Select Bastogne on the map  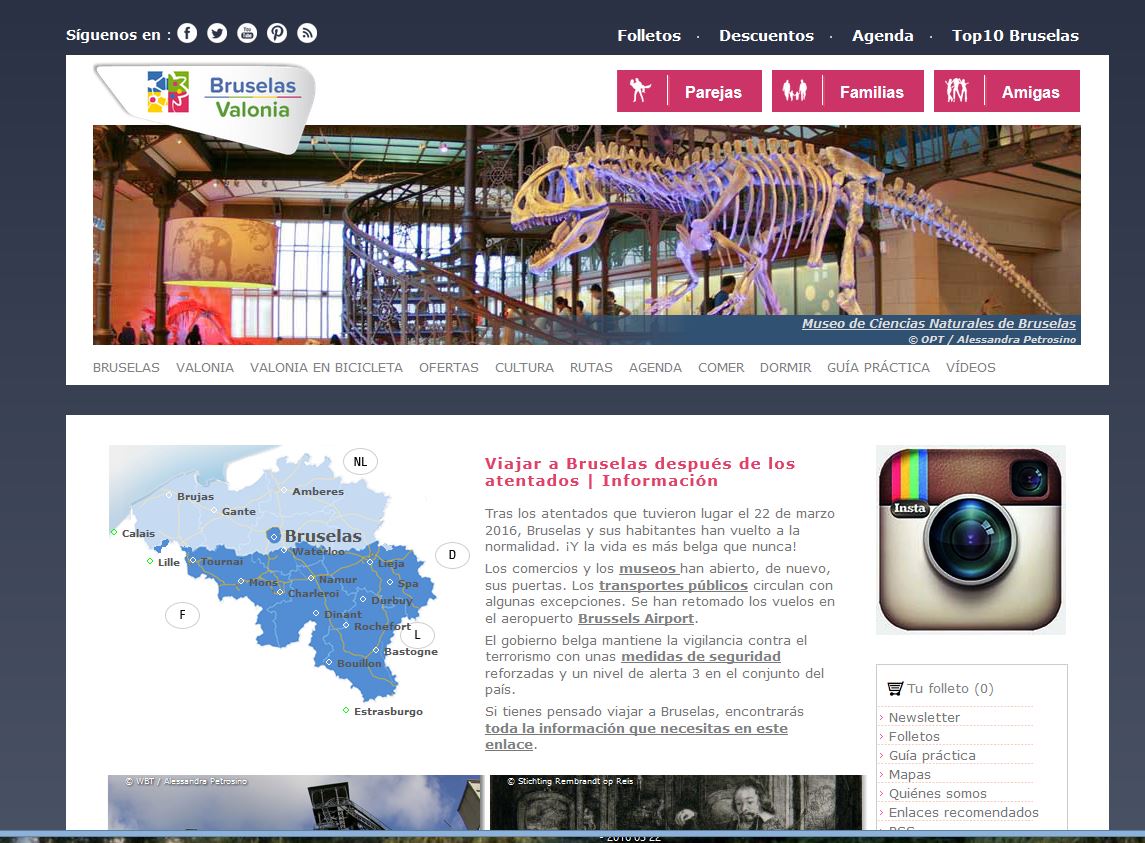pyautogui.click(x=410, y=652)
